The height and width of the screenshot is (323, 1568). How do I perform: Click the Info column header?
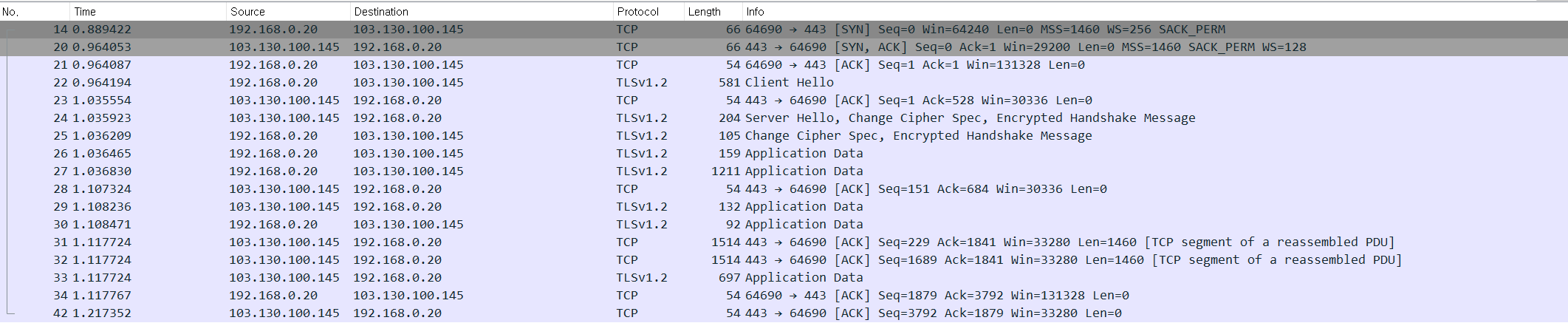pyautogui.click(x=1155, y=11)
